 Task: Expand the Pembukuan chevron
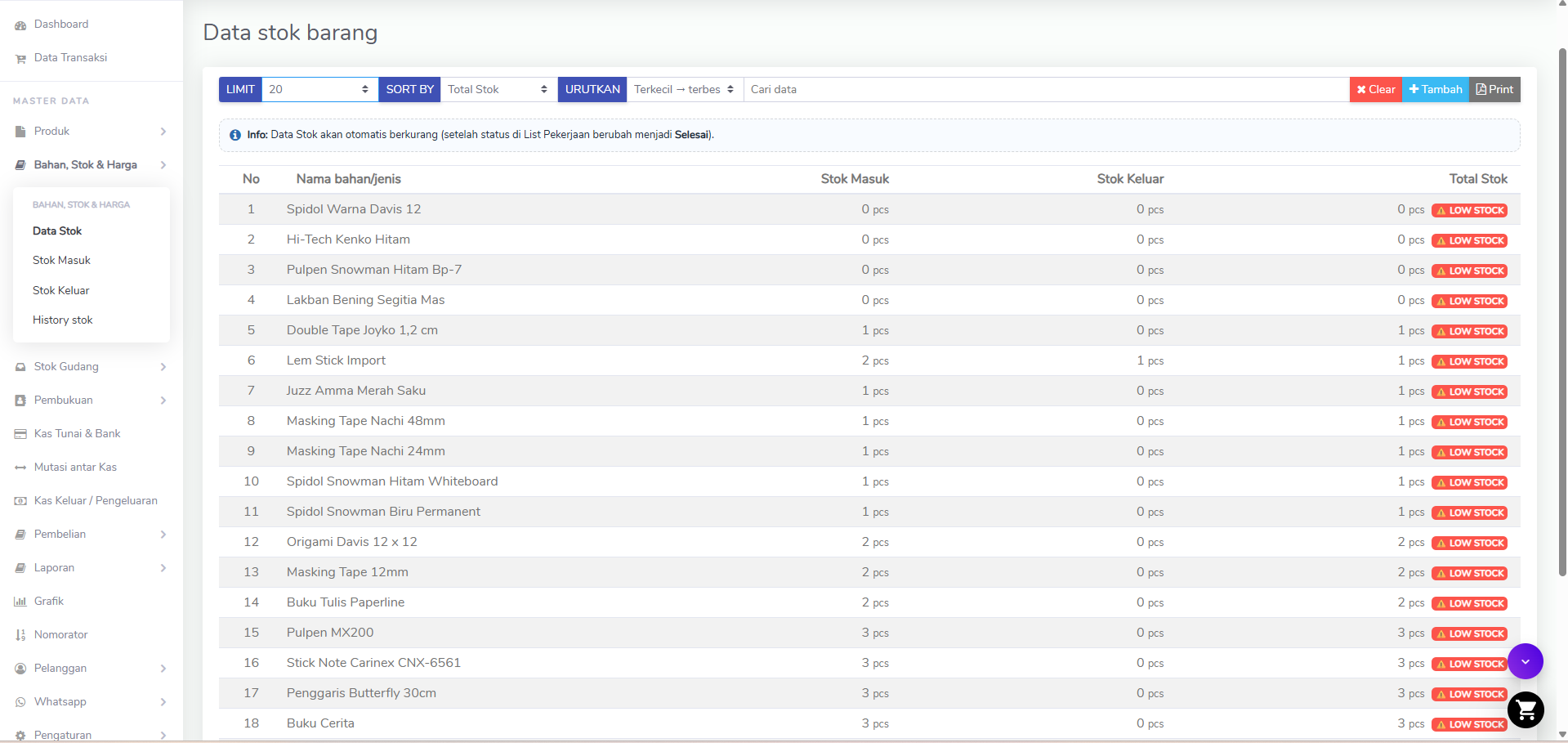click(x=163, y=401)
